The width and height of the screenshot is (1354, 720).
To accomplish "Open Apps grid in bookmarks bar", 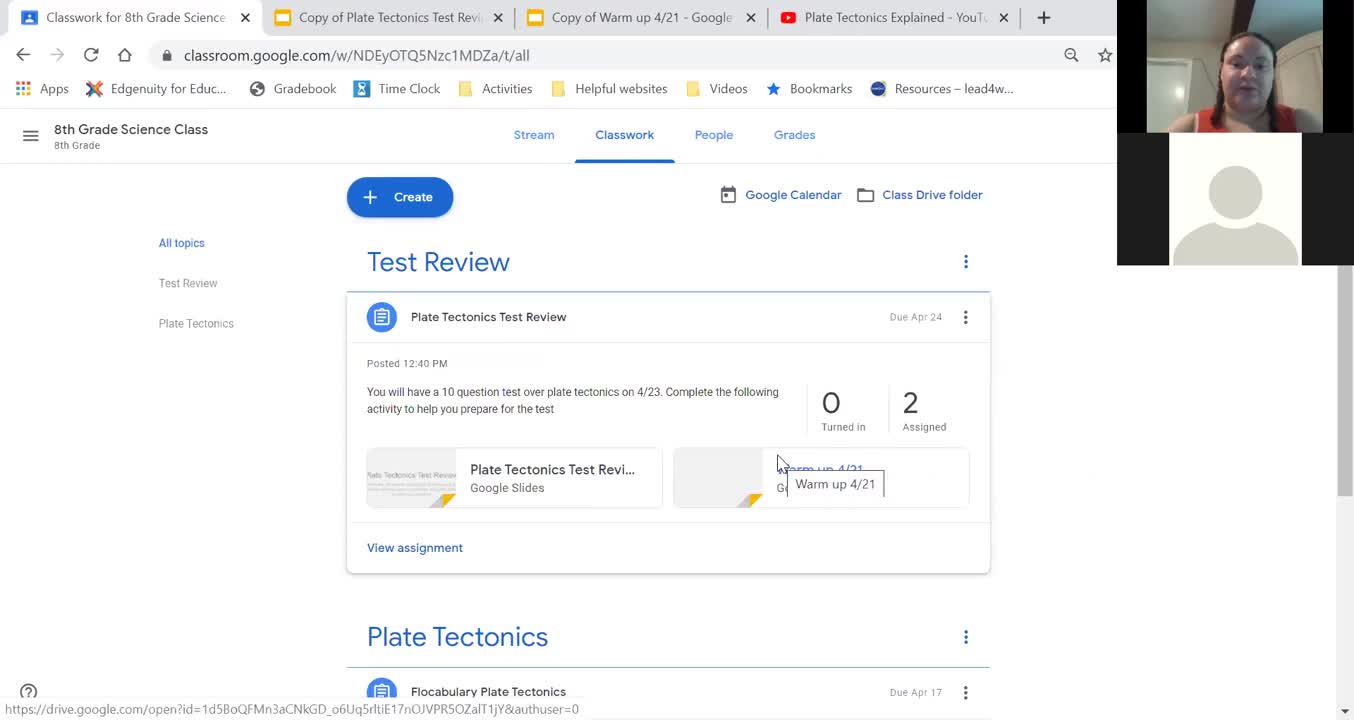I will point(42,89).
